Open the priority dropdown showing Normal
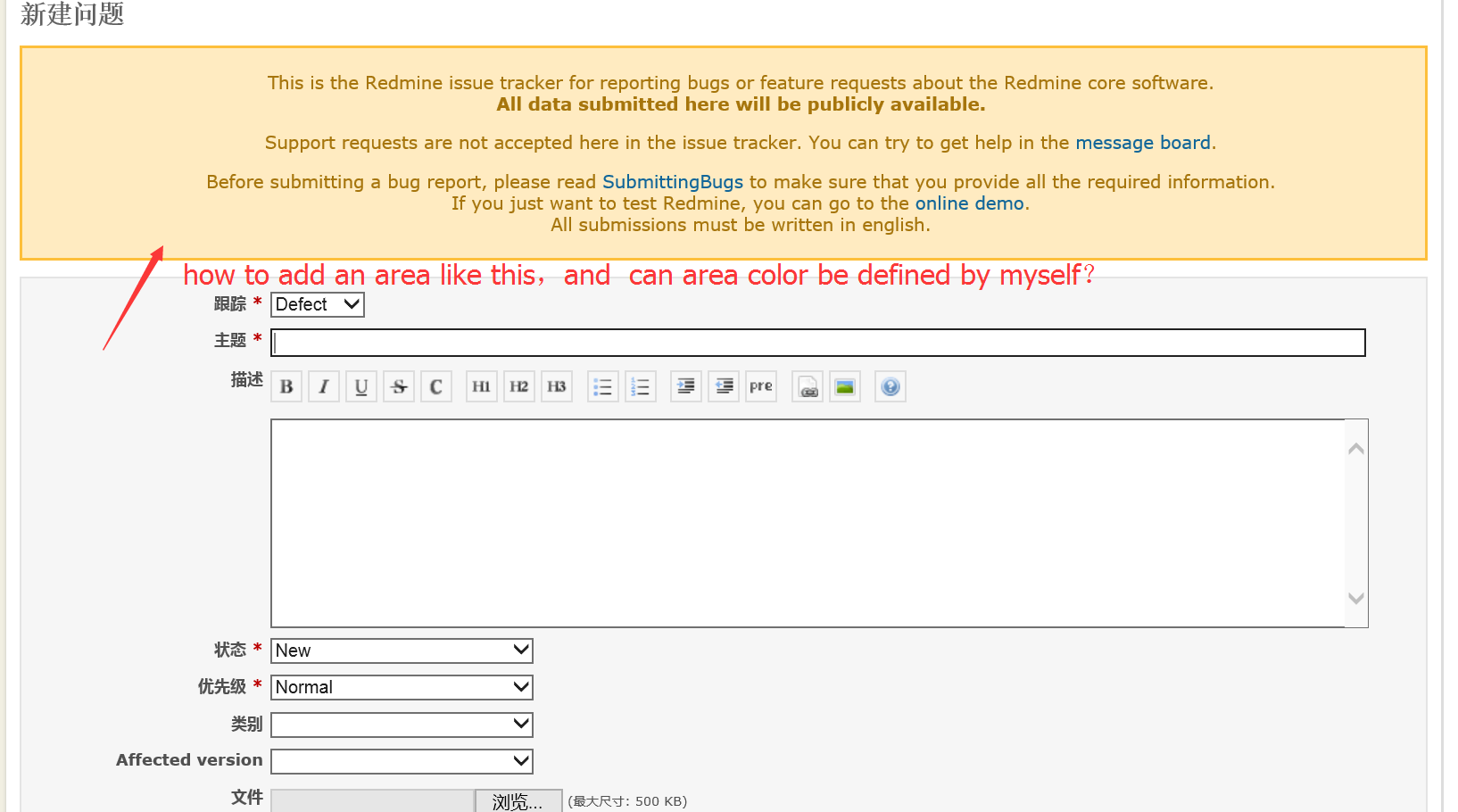 point(402,687)
